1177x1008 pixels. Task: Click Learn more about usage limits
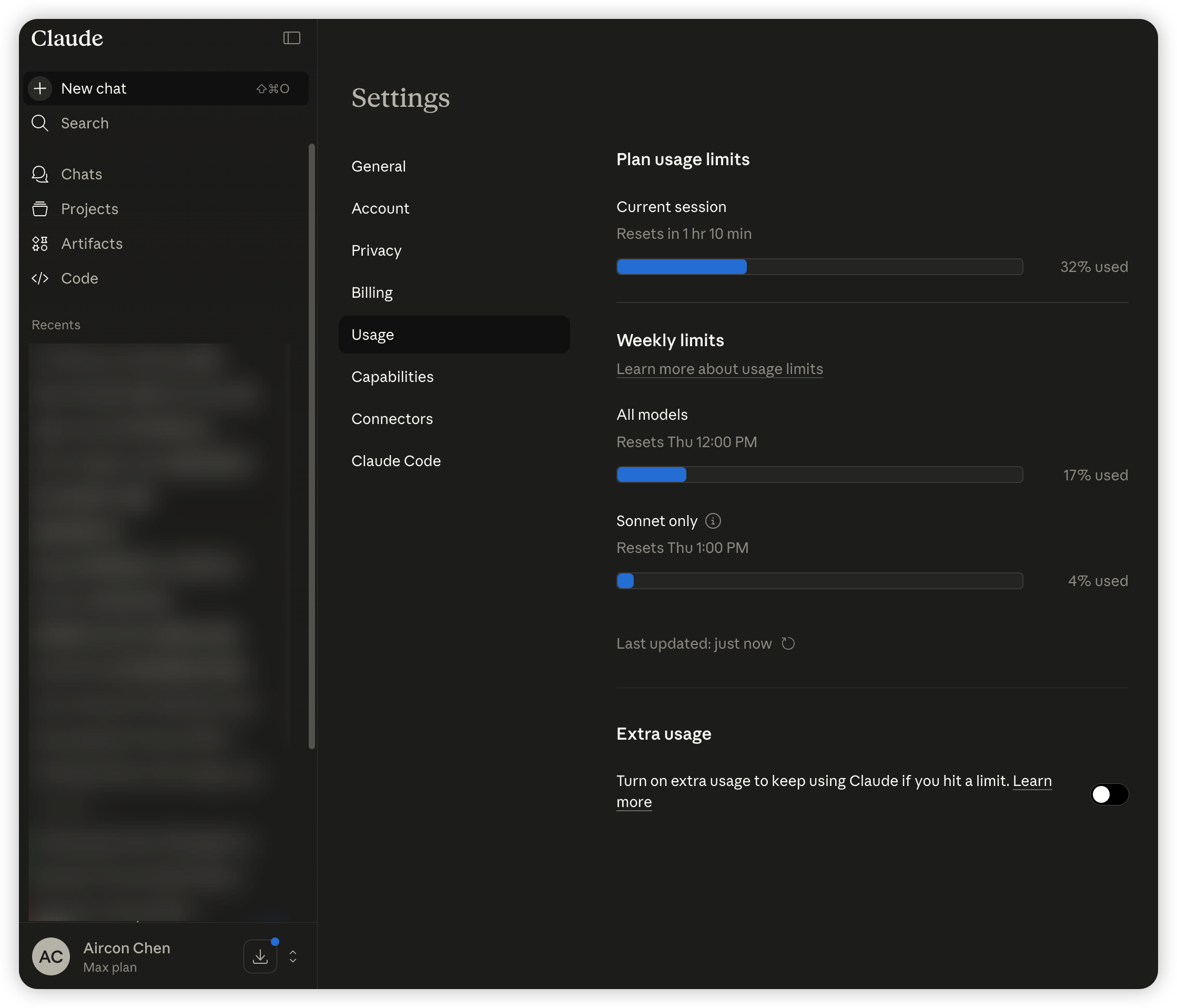coord(719,369)
